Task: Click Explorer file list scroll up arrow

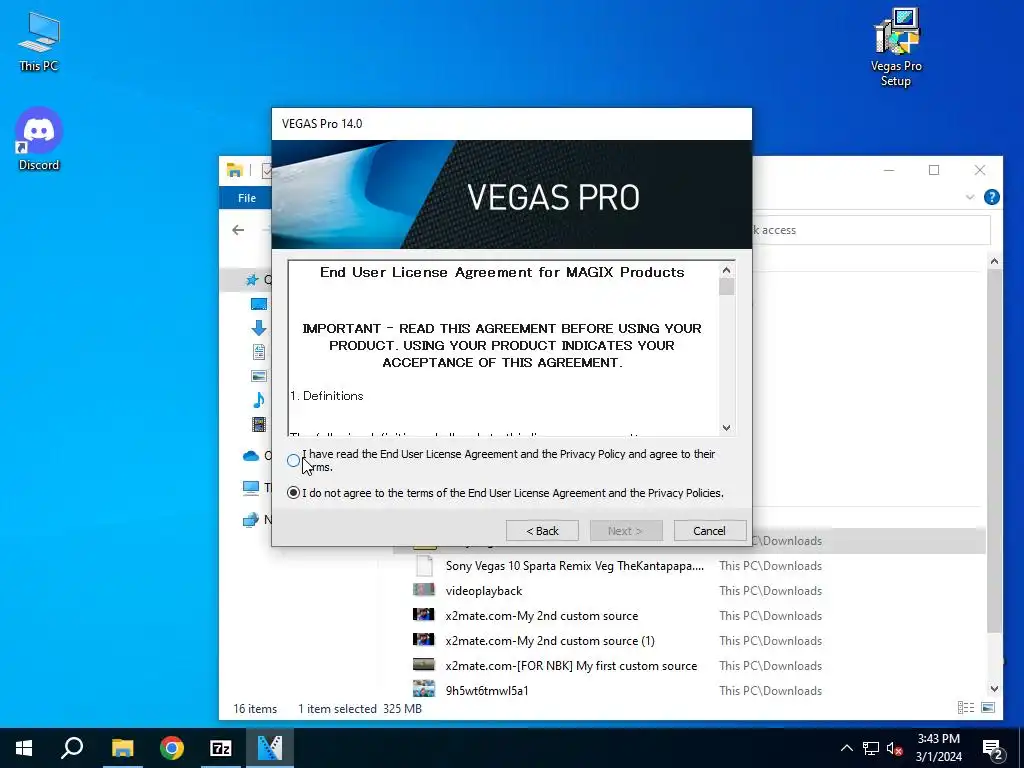Action: [x=994, y=262]
